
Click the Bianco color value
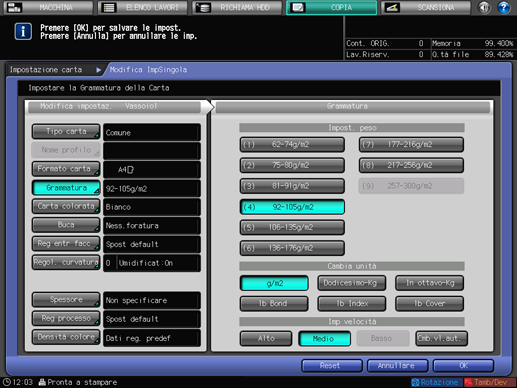[x=152, y=207]
